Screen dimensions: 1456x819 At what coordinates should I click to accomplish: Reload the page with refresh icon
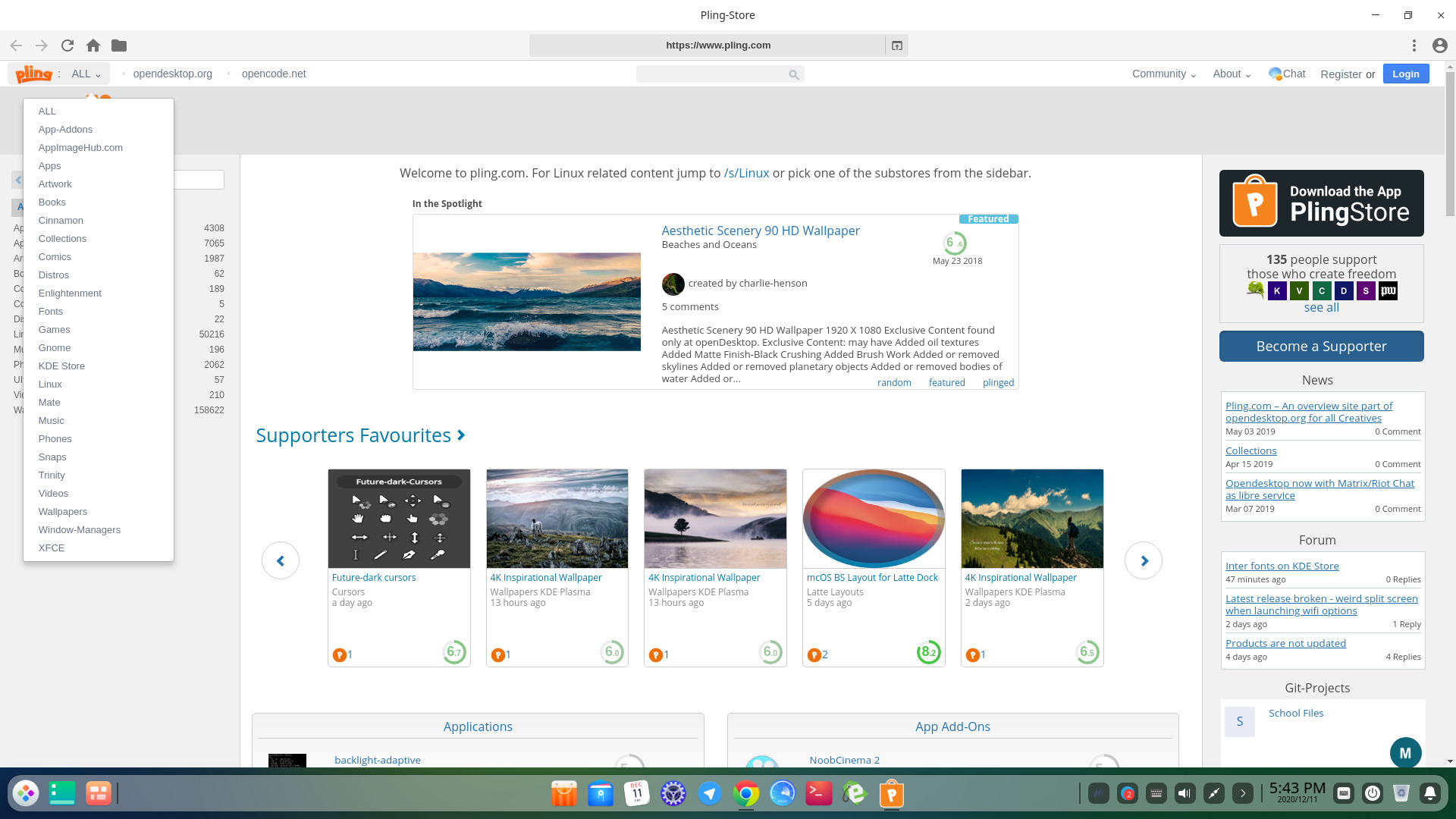[67, 45]
